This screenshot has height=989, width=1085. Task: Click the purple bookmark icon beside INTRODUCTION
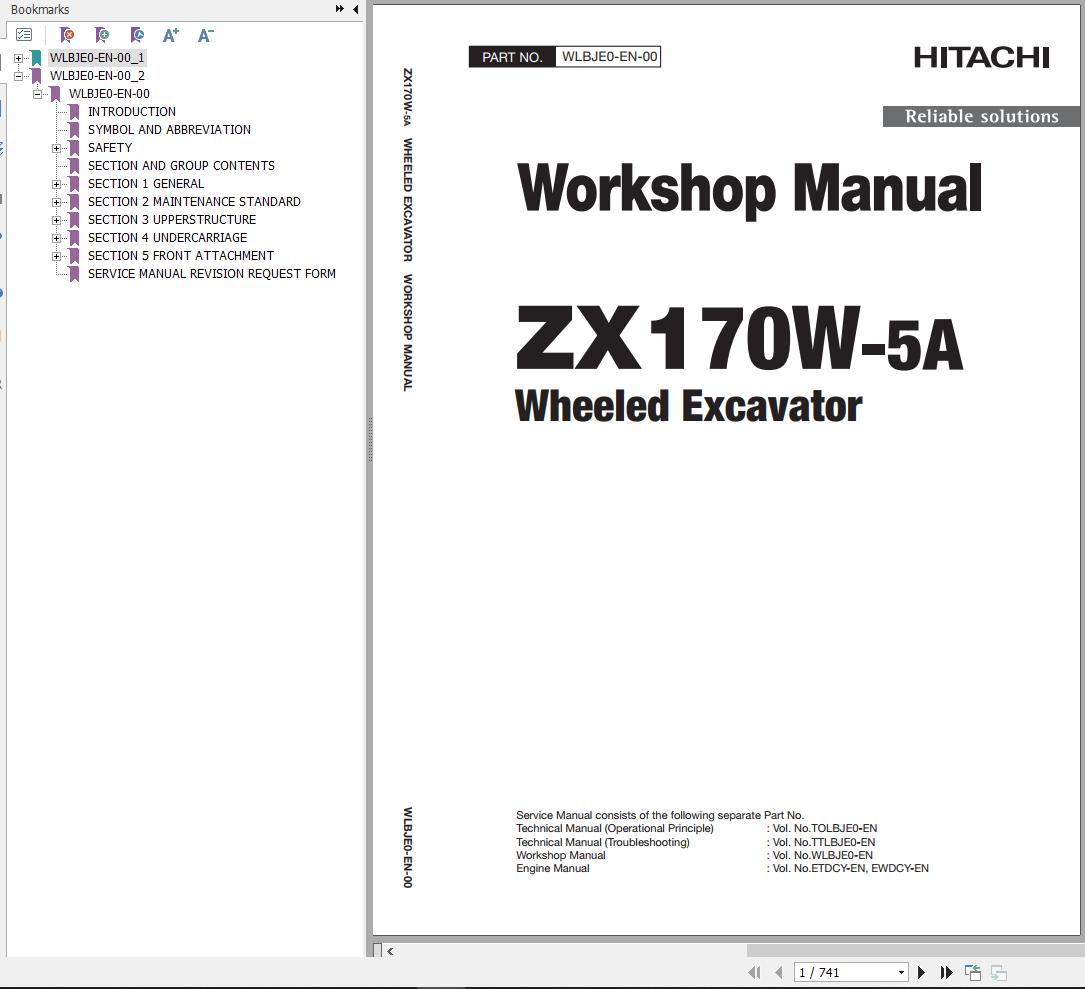pos(74,112)
